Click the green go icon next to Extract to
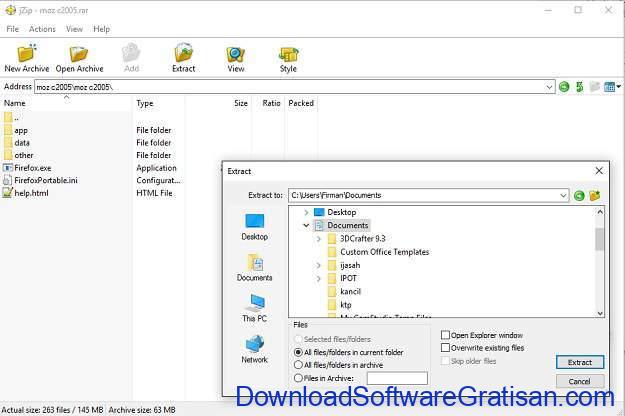 tap(579, 196)
